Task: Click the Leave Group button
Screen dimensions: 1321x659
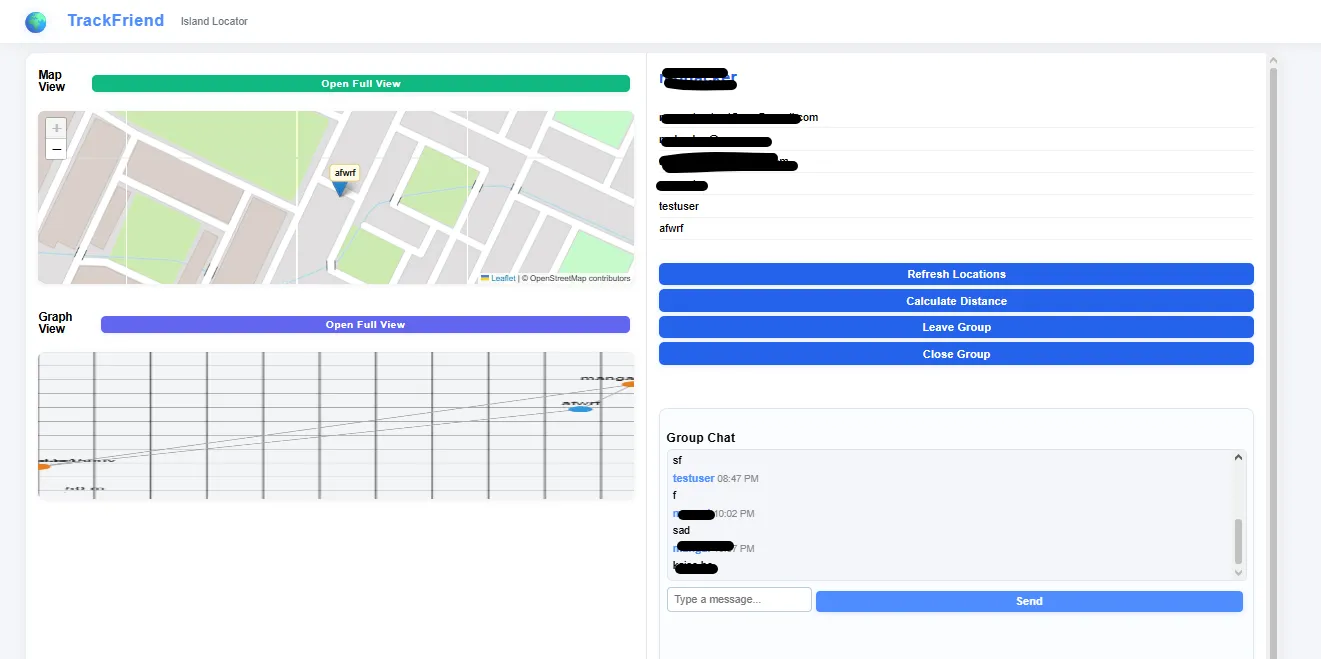Action: (956, 327)
